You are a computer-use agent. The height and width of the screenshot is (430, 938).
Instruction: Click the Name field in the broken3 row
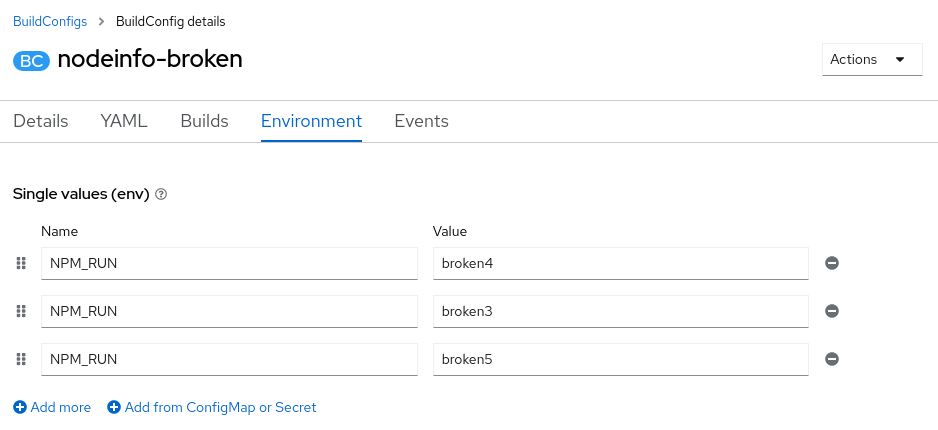pyautogui.click(x=229, y=311)
